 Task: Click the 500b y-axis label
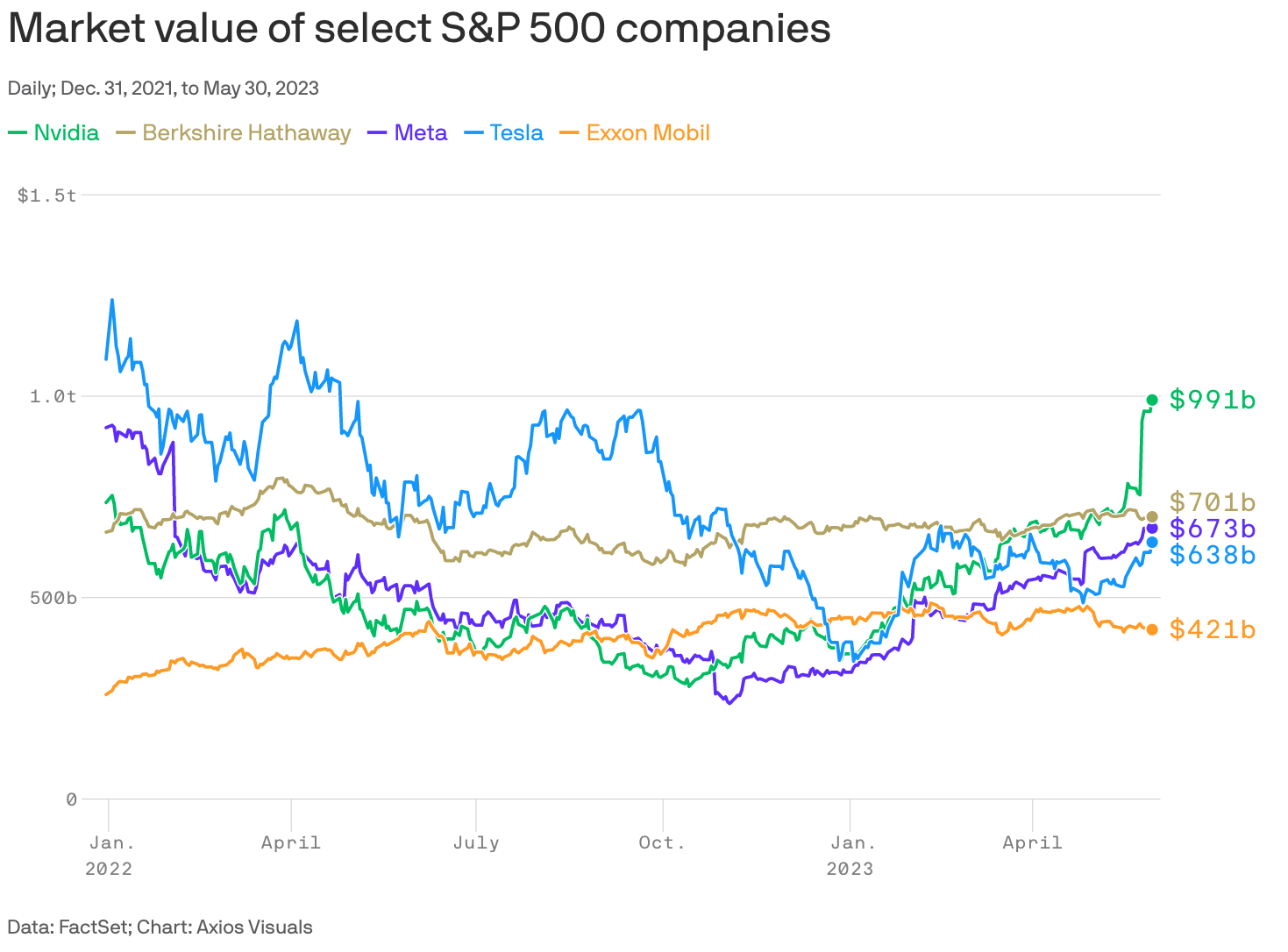click(x=53, y=598)
